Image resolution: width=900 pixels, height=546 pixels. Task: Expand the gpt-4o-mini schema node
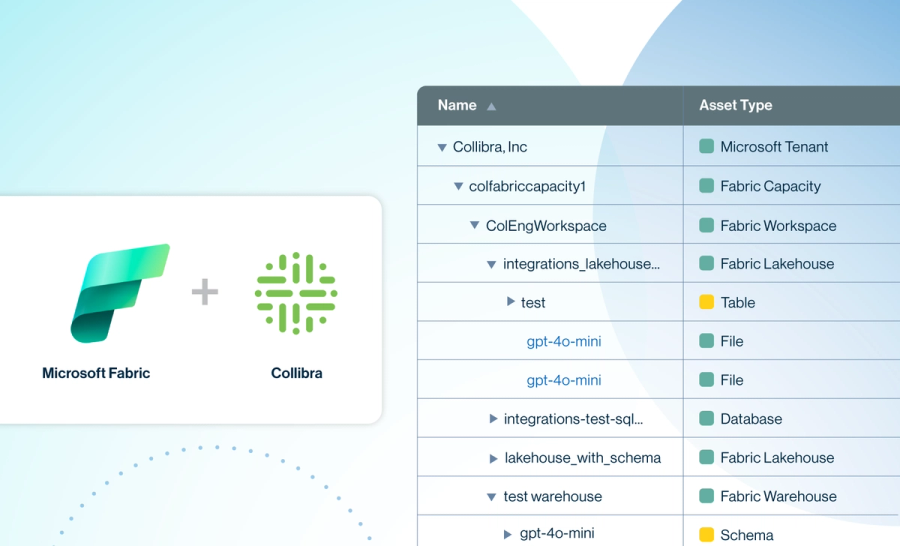(507, 535)
